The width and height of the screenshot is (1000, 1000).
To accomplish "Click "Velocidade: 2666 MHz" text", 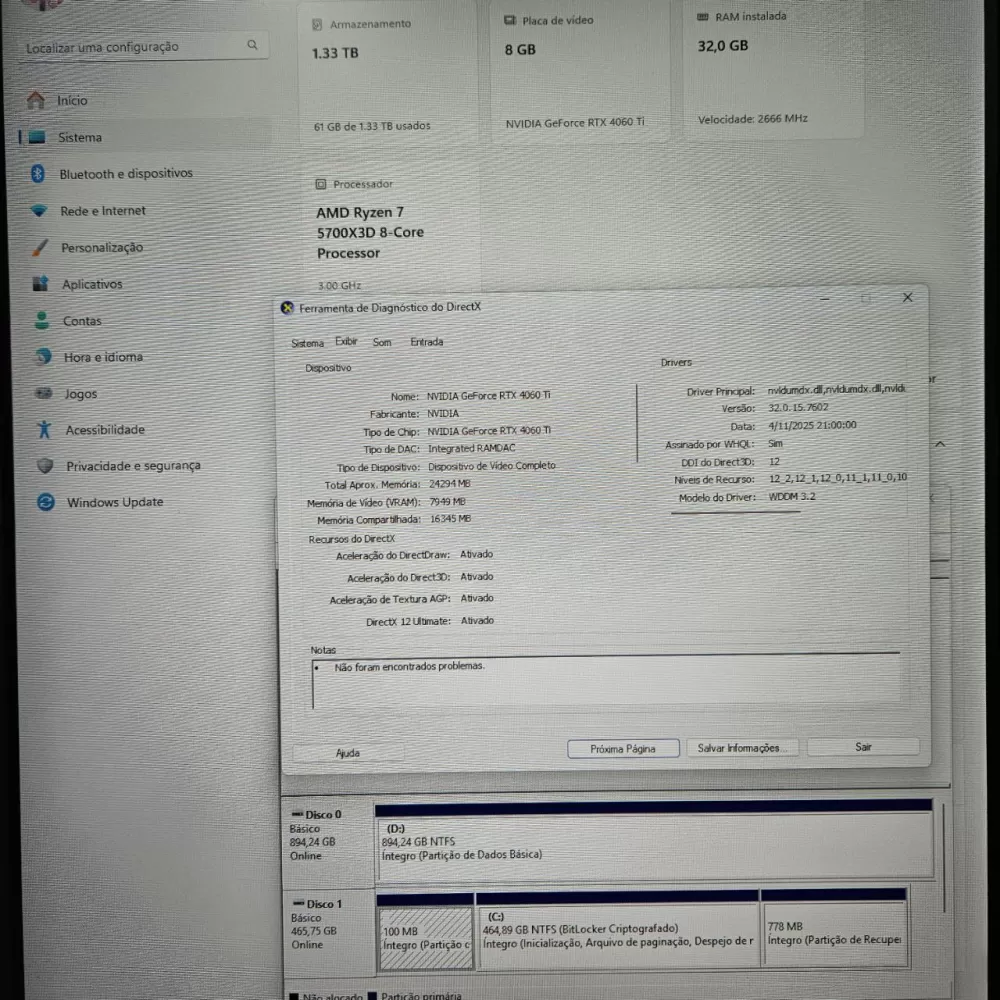I will pos(753,119).
